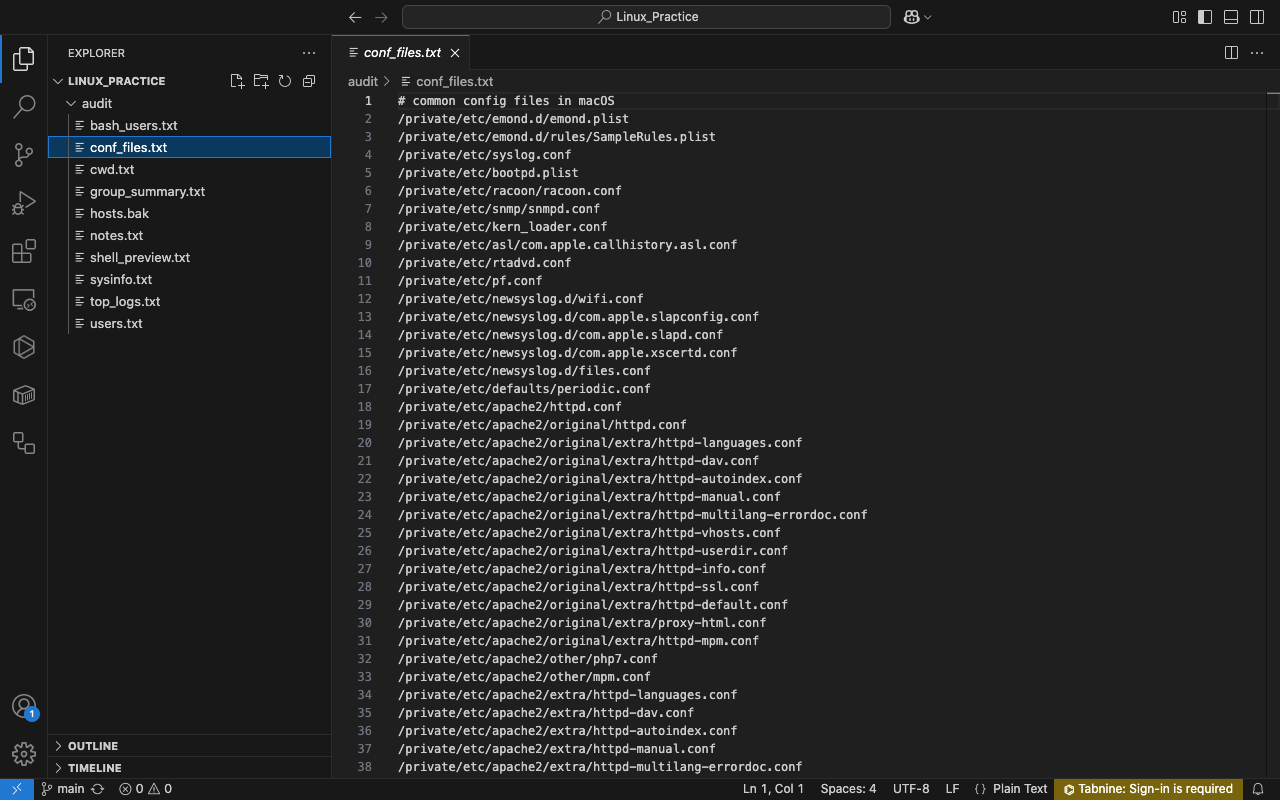
Task: Open Run and Debug view
Action: (24, 203)
